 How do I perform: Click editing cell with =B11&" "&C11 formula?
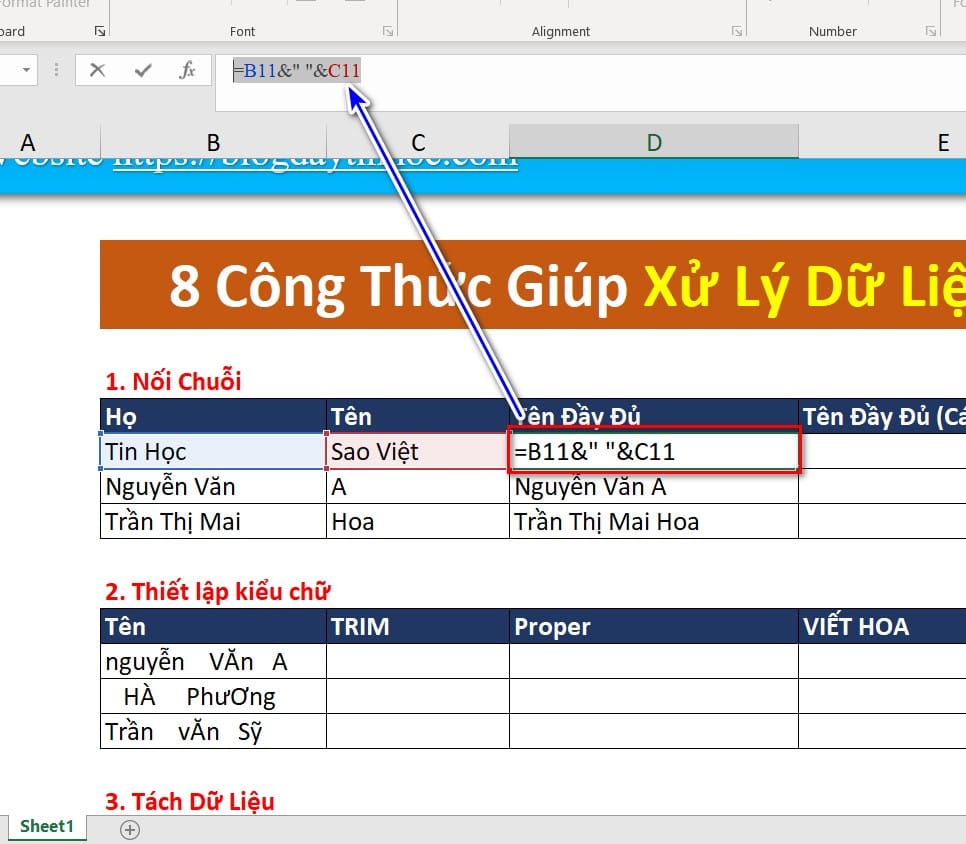tap(654, 452)
